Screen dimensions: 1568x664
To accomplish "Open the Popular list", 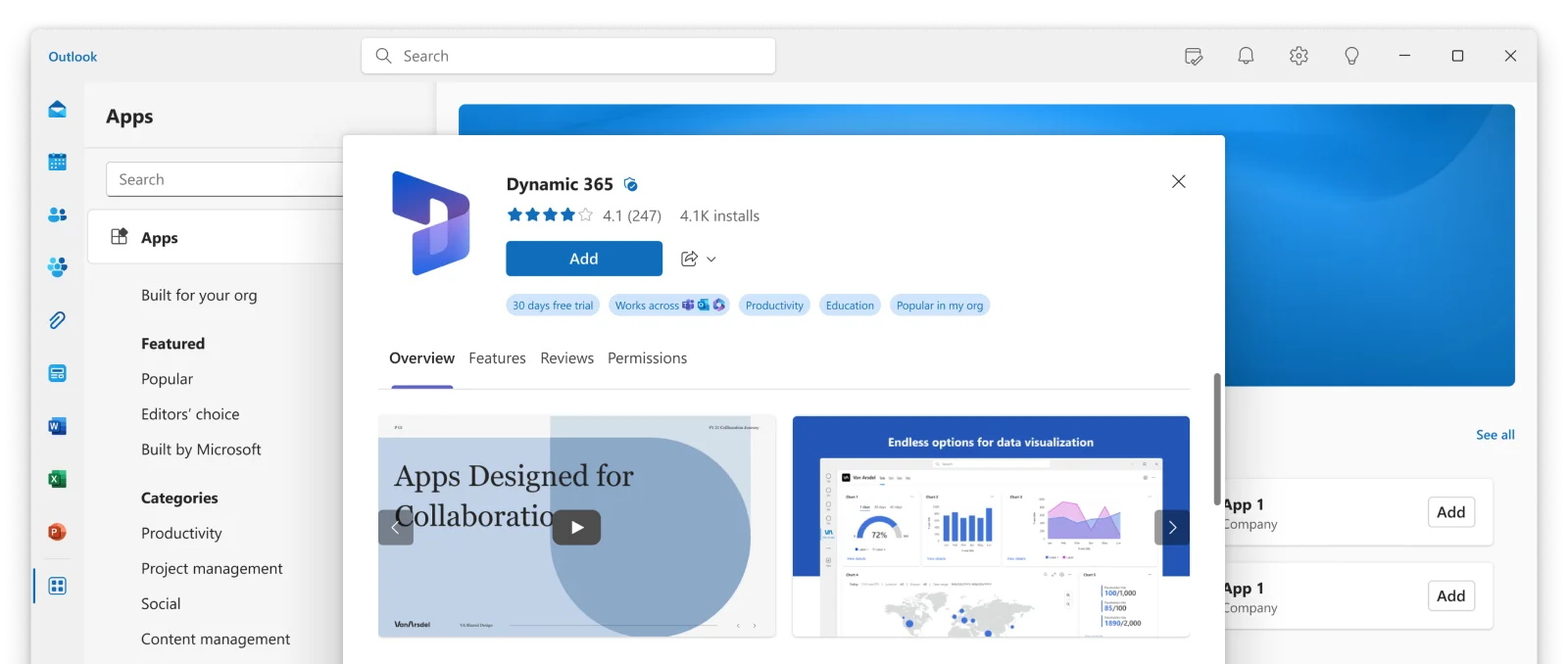I will (167, 379).
